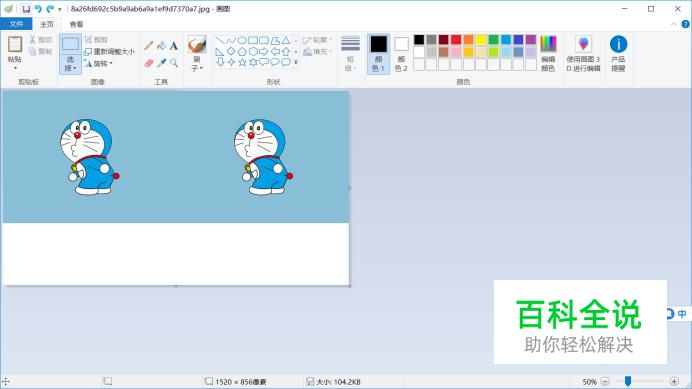The image size is (692, 389).
Task: Select the Text tool (A)
Action: (x=174, y=45)
